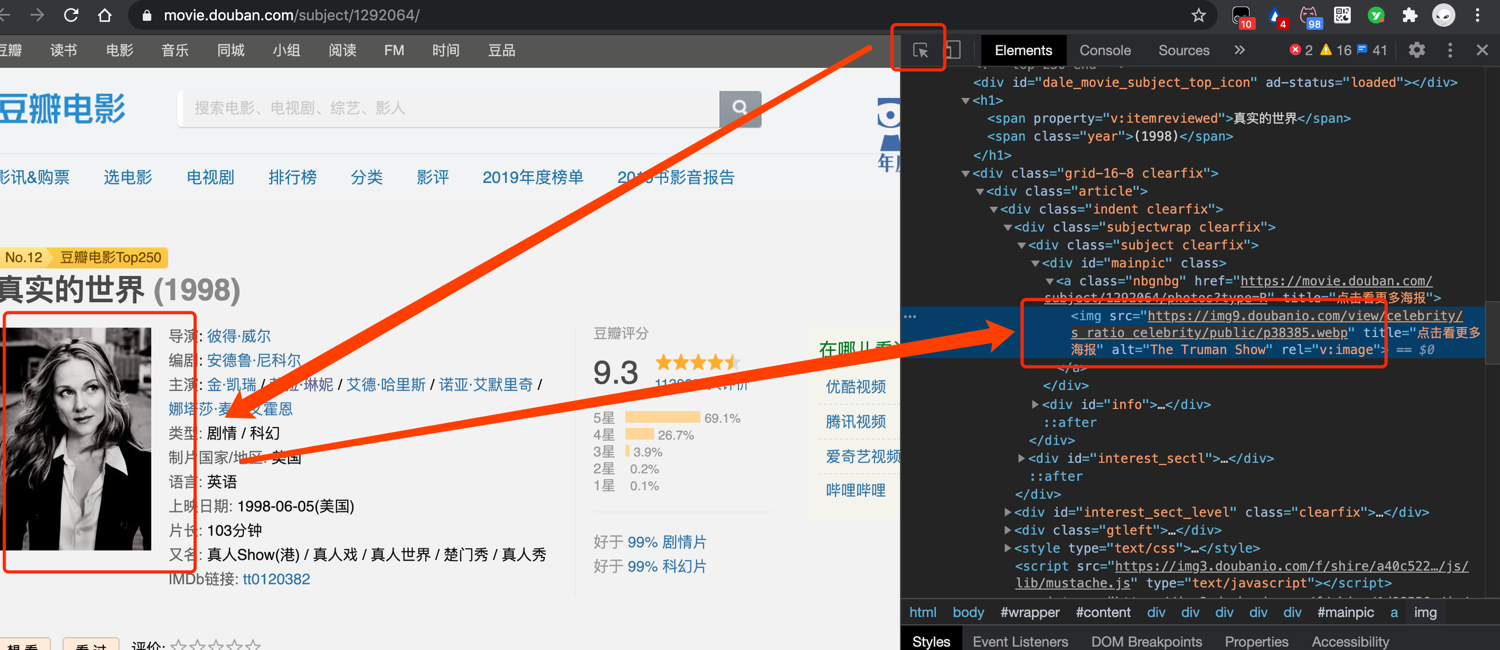Image resolution: width=1500 pixels, height=650 pixels.
Task: Click the #mainpic breadcrumb
Action: coord(1345,612)
